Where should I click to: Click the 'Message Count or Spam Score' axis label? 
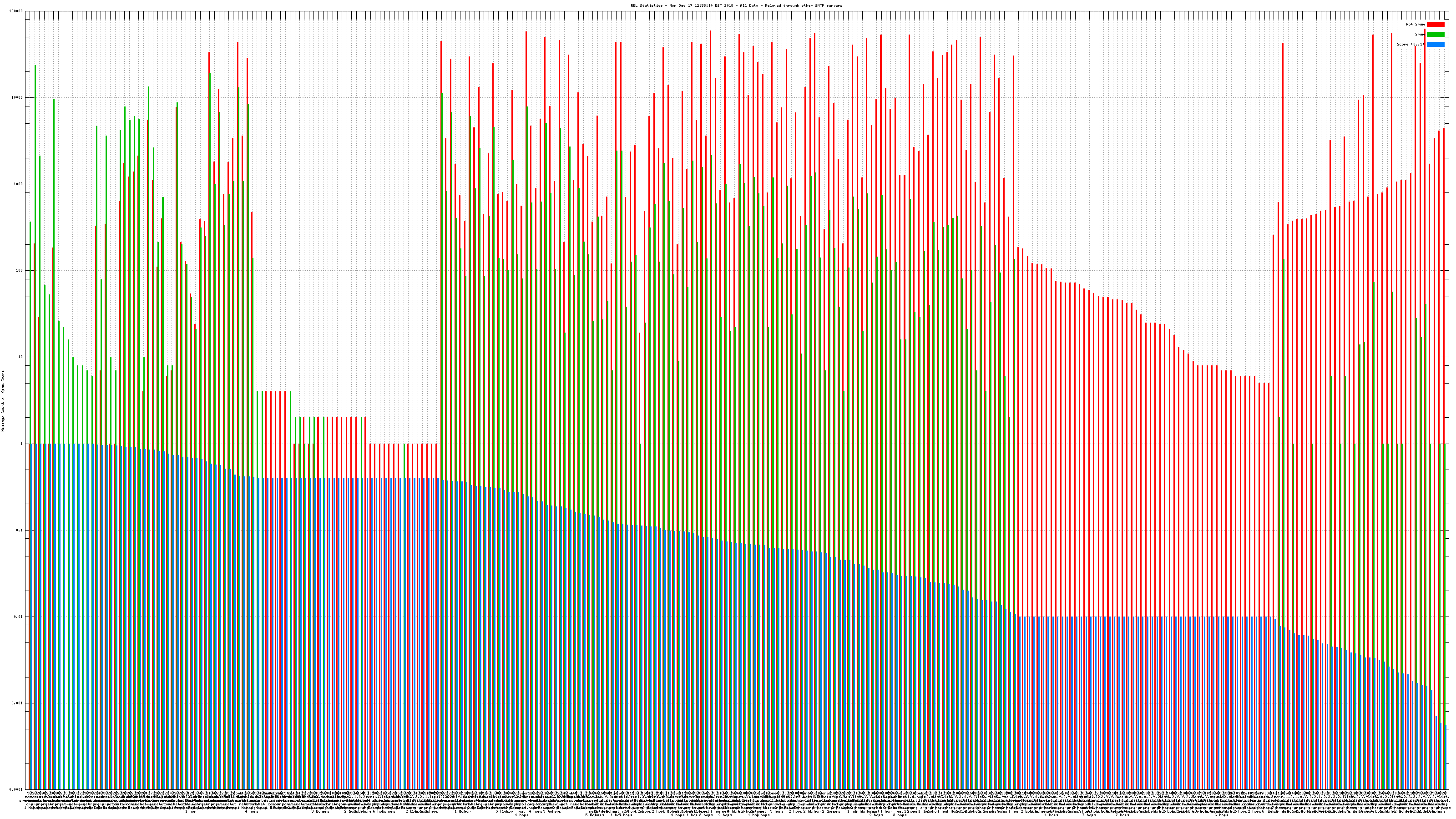pos(3,401)
